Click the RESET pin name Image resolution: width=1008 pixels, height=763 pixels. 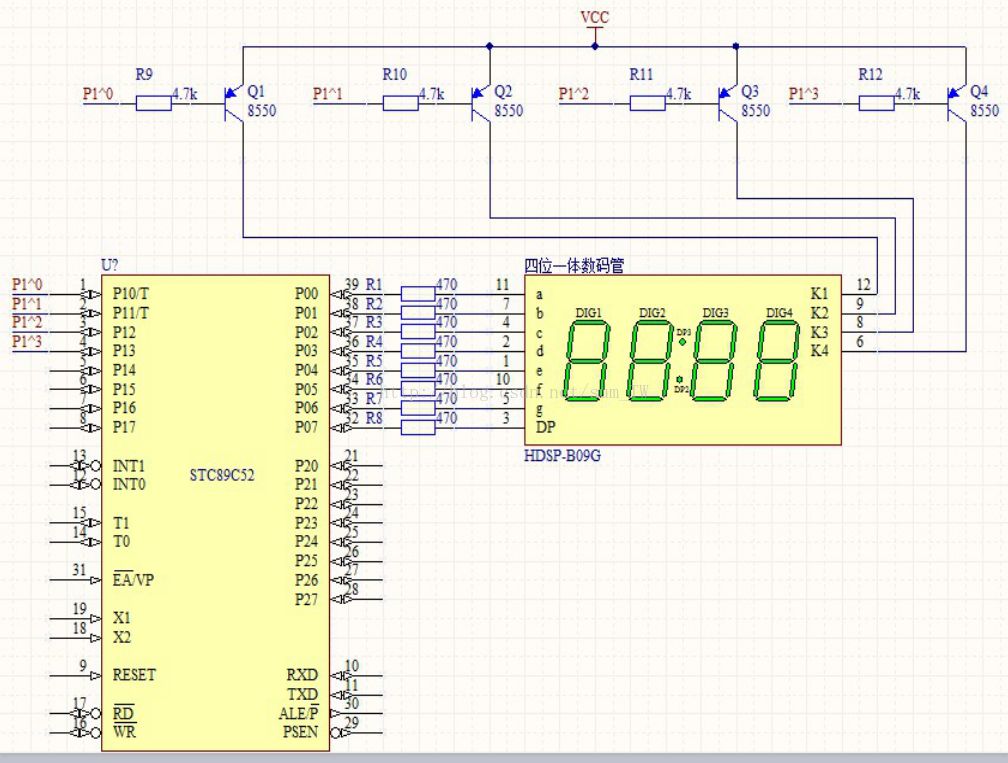(134, 675)
